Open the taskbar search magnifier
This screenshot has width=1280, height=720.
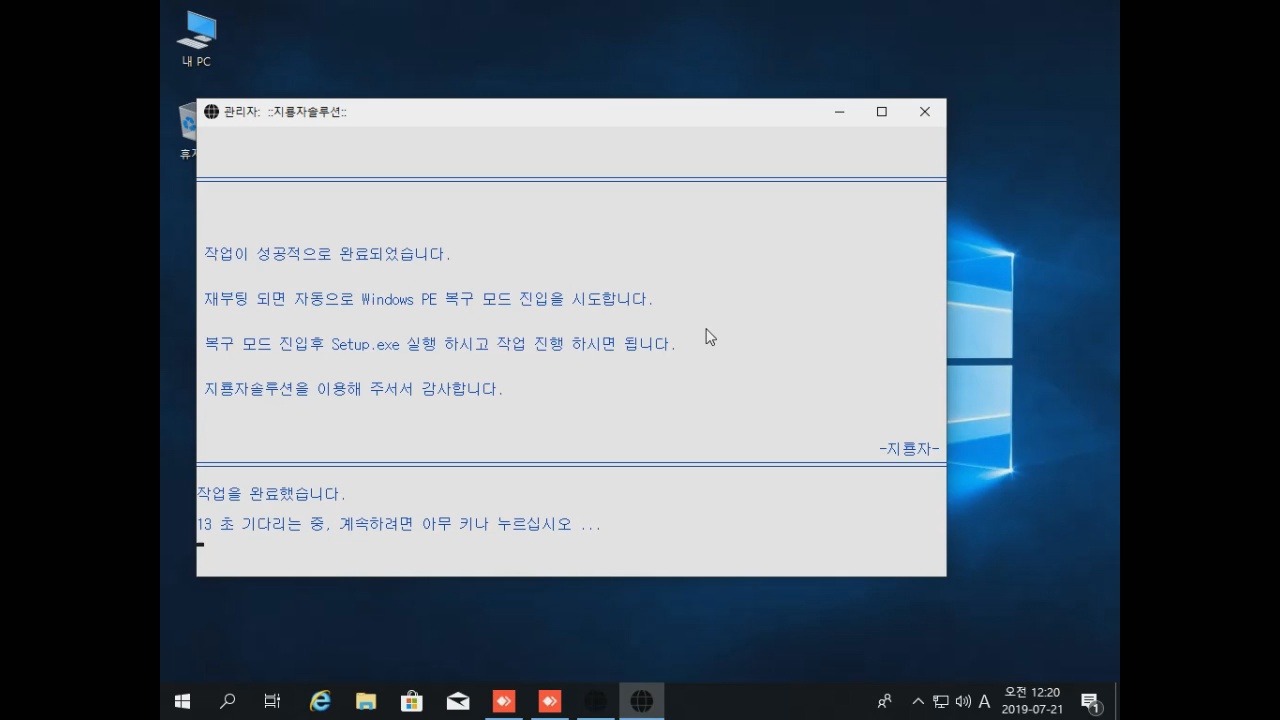pos(228,702)
